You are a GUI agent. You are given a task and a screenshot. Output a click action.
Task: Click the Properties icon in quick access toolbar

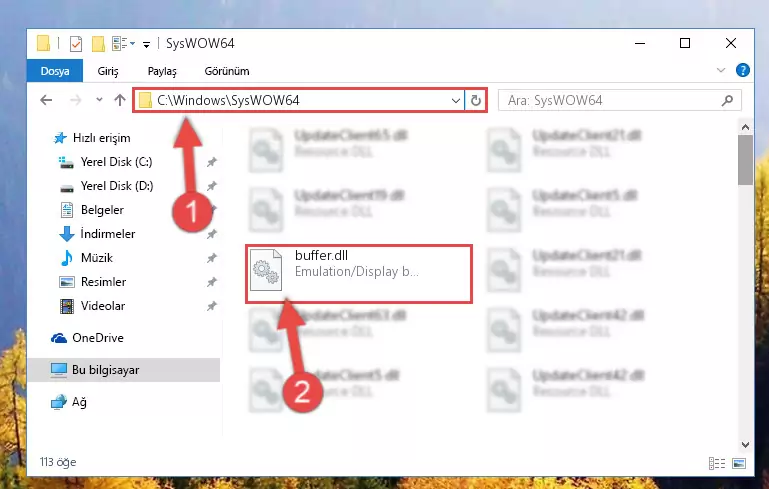76,44
